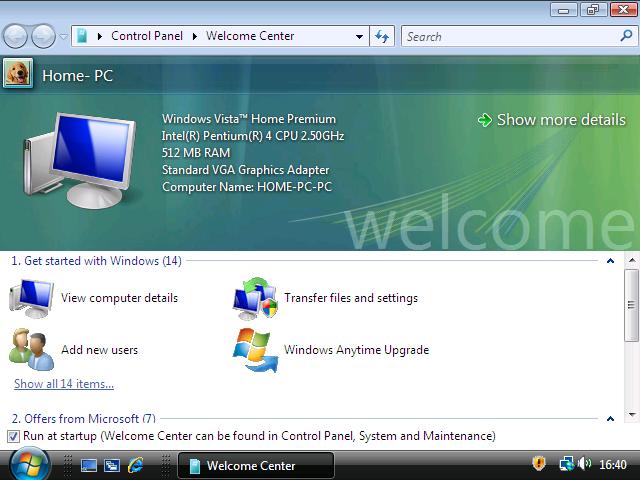This screenshot has width=640, height=480.
Task: Collapse the Offers from Microsoft section chevron
Action: coord(611,418)
